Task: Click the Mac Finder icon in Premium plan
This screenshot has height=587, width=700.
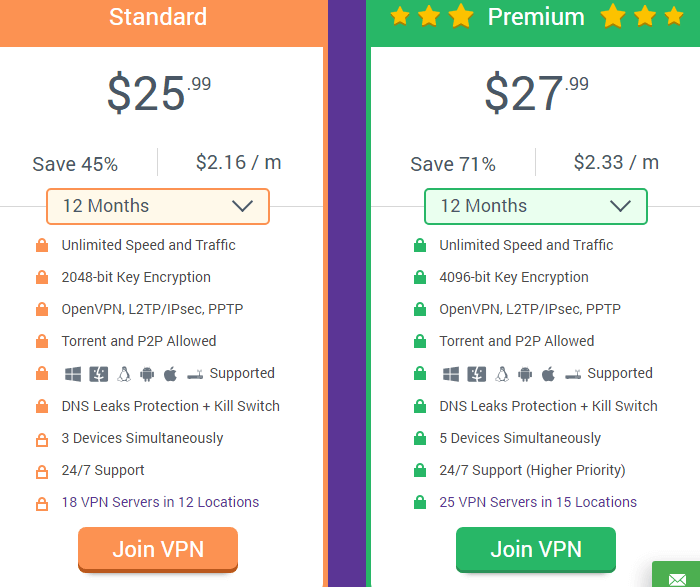Action: 476,374
